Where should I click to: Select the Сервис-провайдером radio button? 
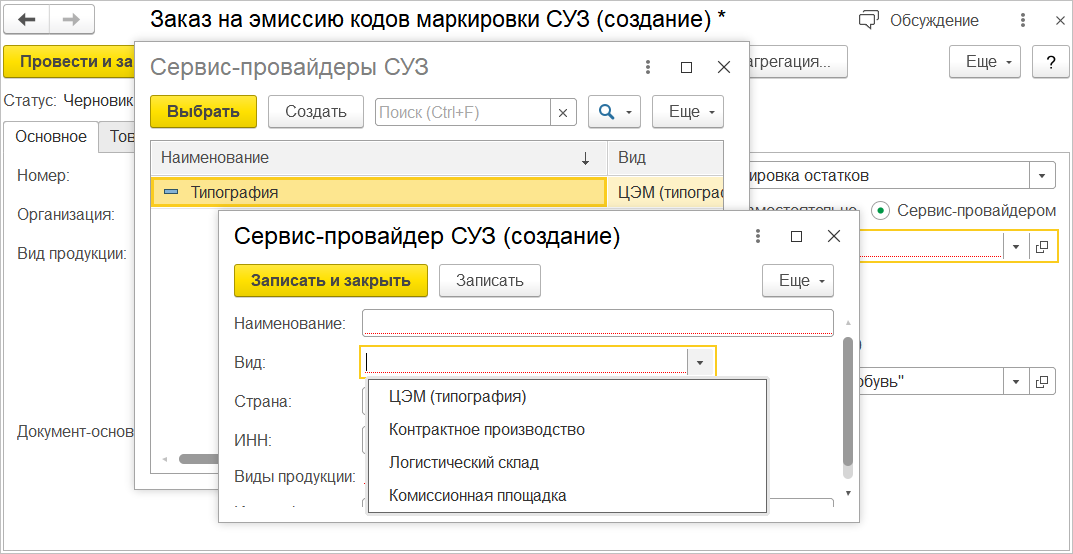click(880, 211)
